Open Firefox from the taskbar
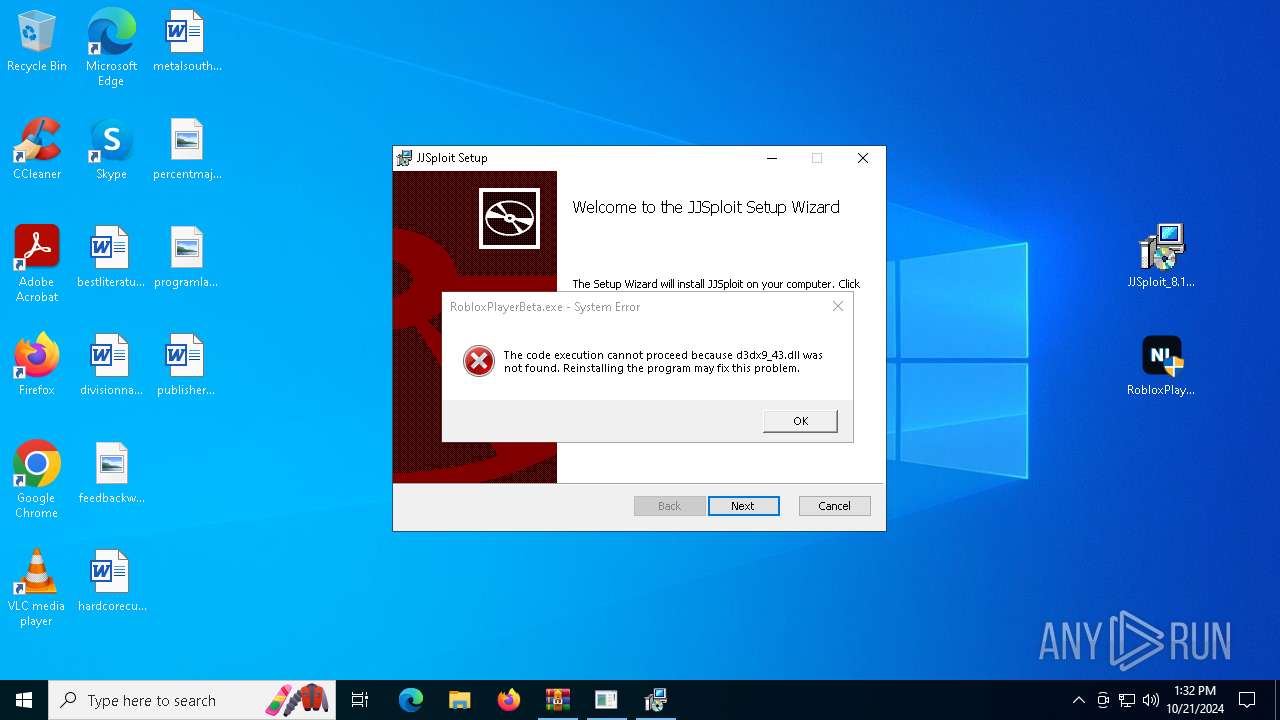1280x720 pixels. click(x=509, y=700)
